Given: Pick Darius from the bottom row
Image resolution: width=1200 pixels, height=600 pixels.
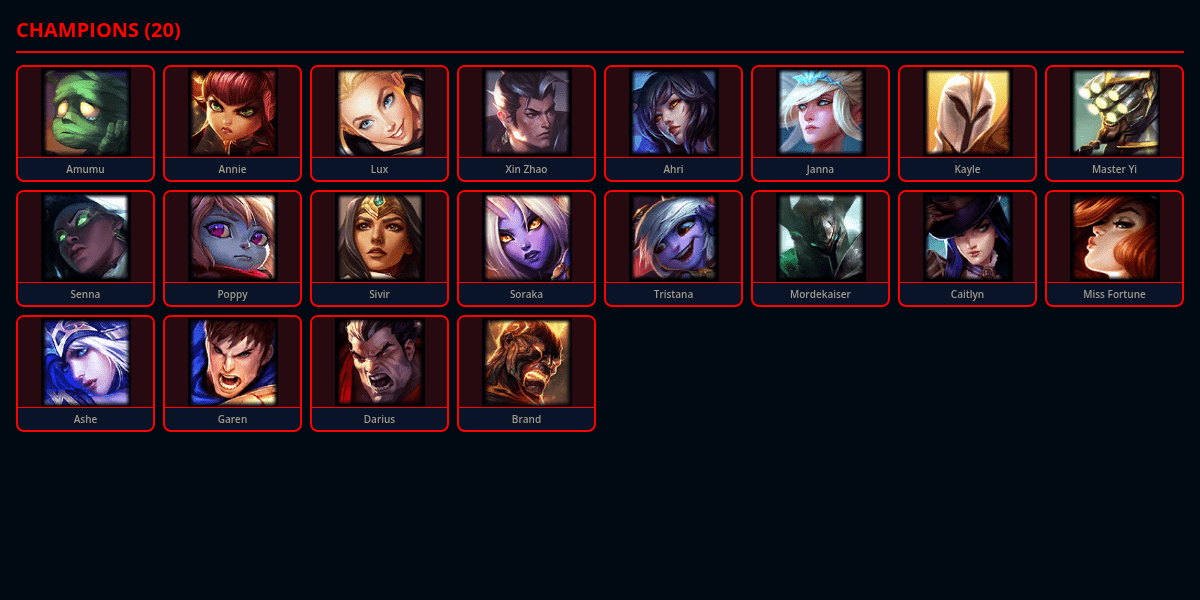Looking at the screenshot, I should [x=379, y=373].
